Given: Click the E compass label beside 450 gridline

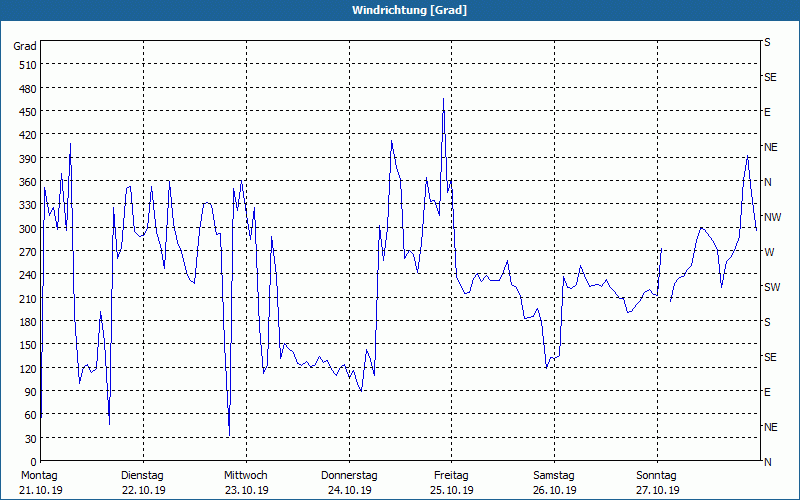Looking at the screenshot, I should (767, 112).
